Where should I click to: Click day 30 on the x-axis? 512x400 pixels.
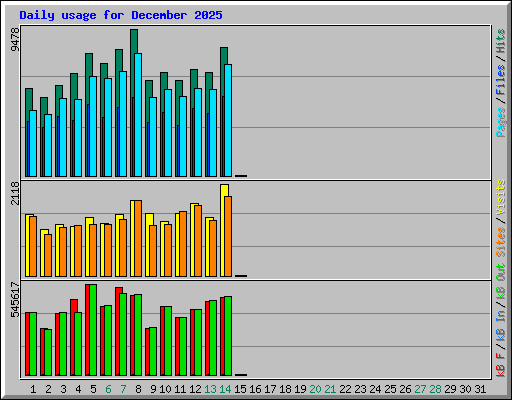pyautogui.click(x=465, y=389)
